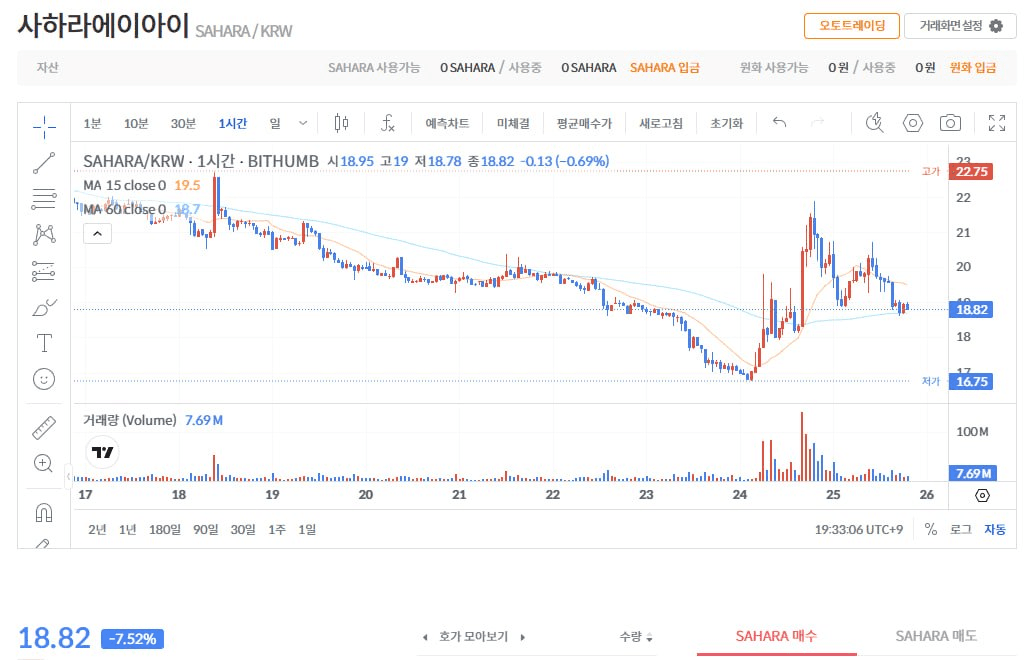Collapse the indicator legend chevron
This screenshot has height=660, width=1033.
[98, 233]
